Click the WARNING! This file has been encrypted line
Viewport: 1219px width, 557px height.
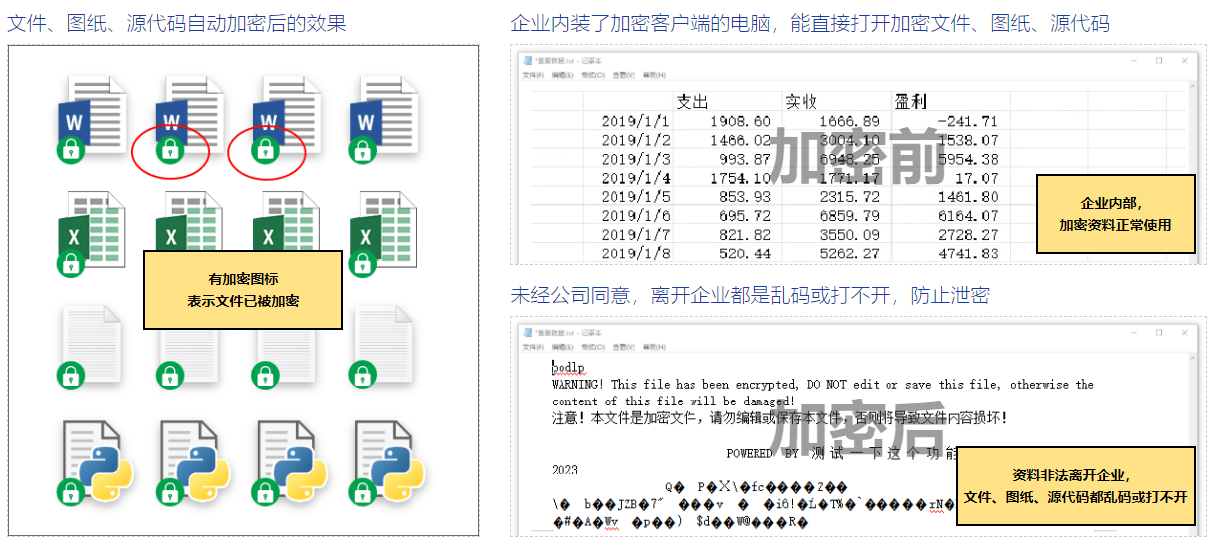click(823, 385)
